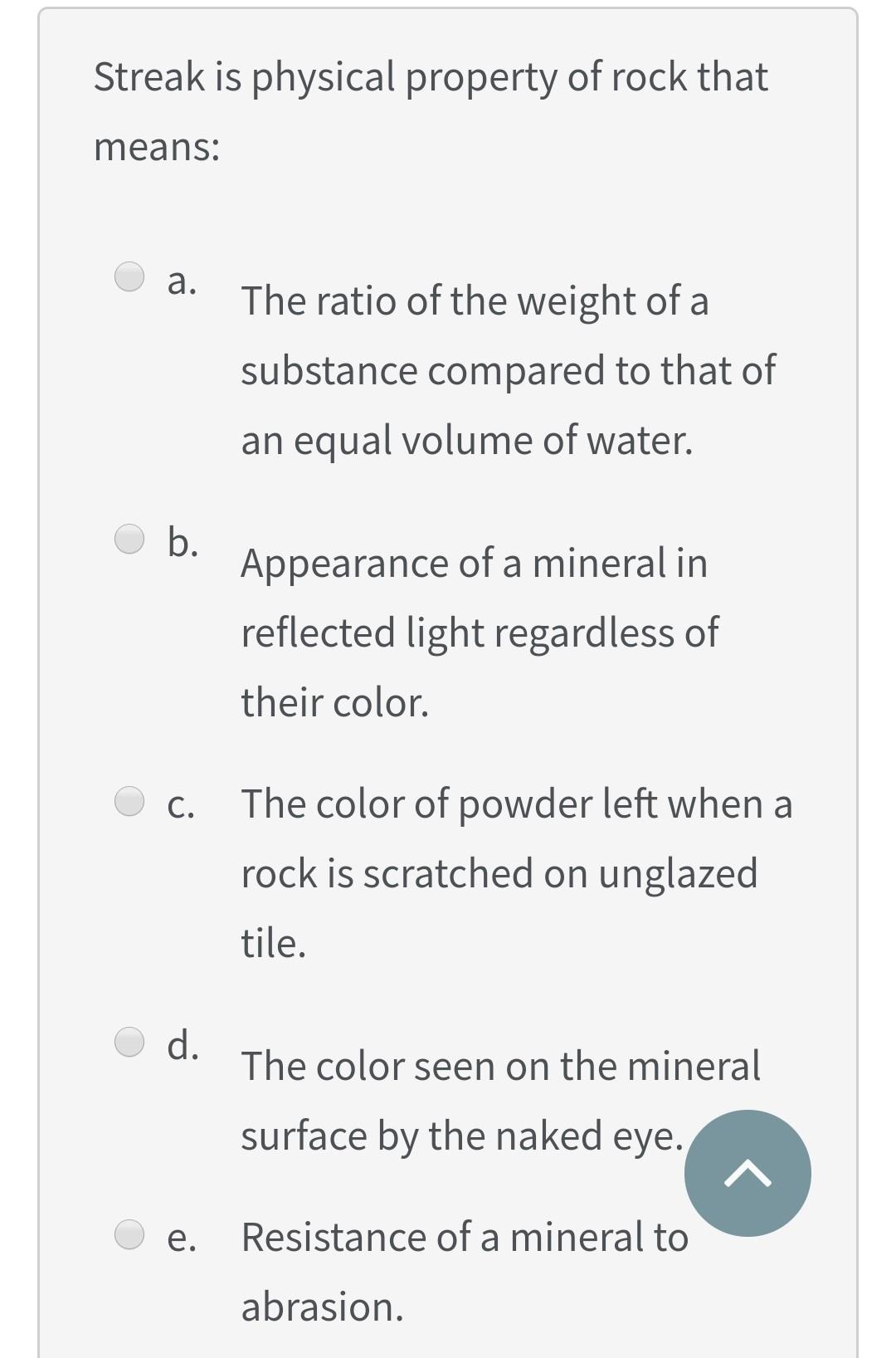The width and height of the screenshot is (896, 1358).
Task: Click the label letter d
Action: (x=183, y=1043)
